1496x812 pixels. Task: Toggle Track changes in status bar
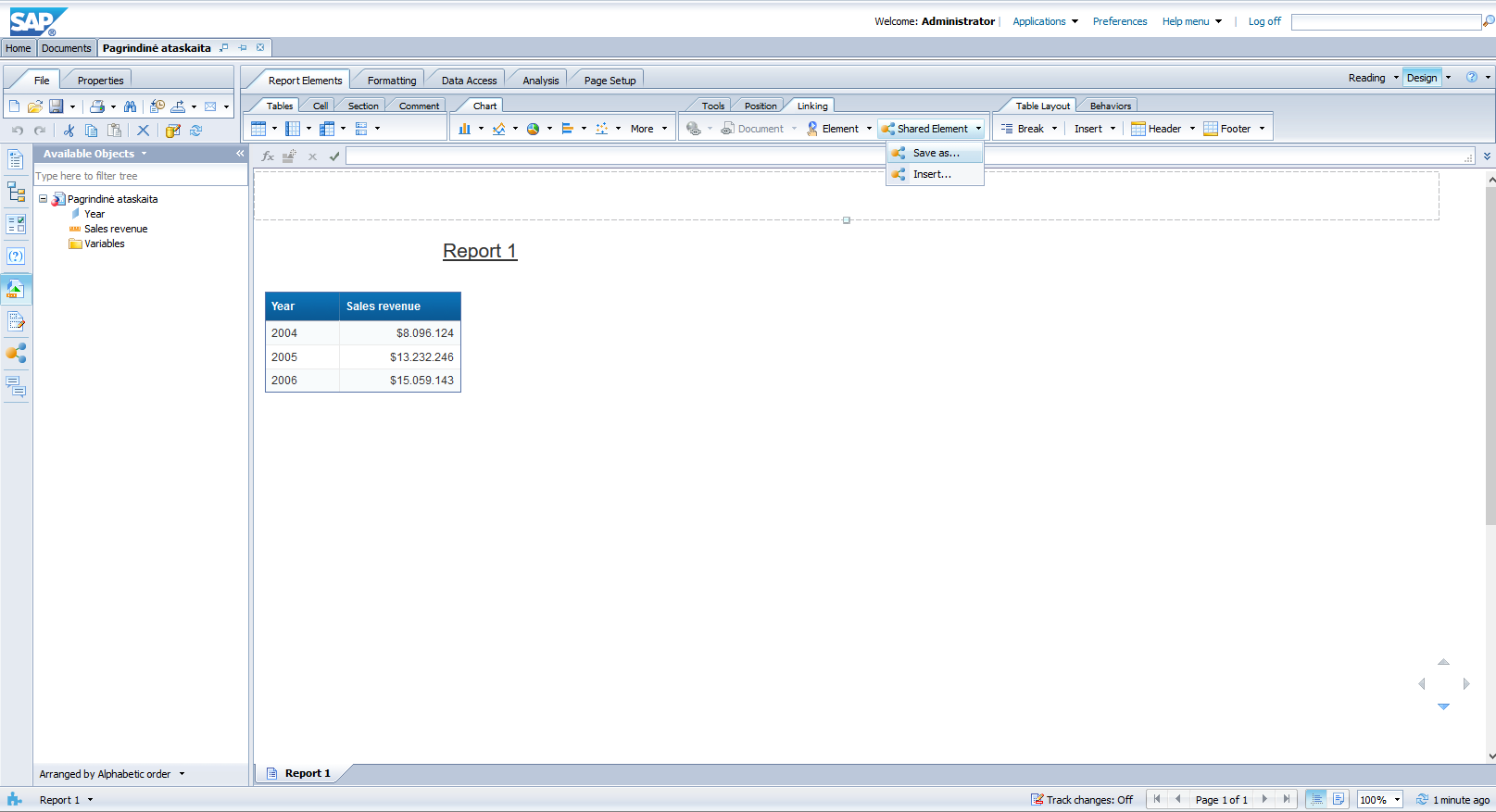point(1082,800)
